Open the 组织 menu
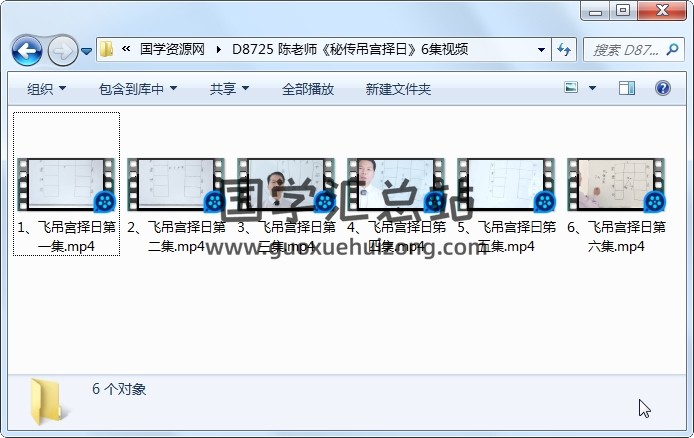 (x=46, y=89)
